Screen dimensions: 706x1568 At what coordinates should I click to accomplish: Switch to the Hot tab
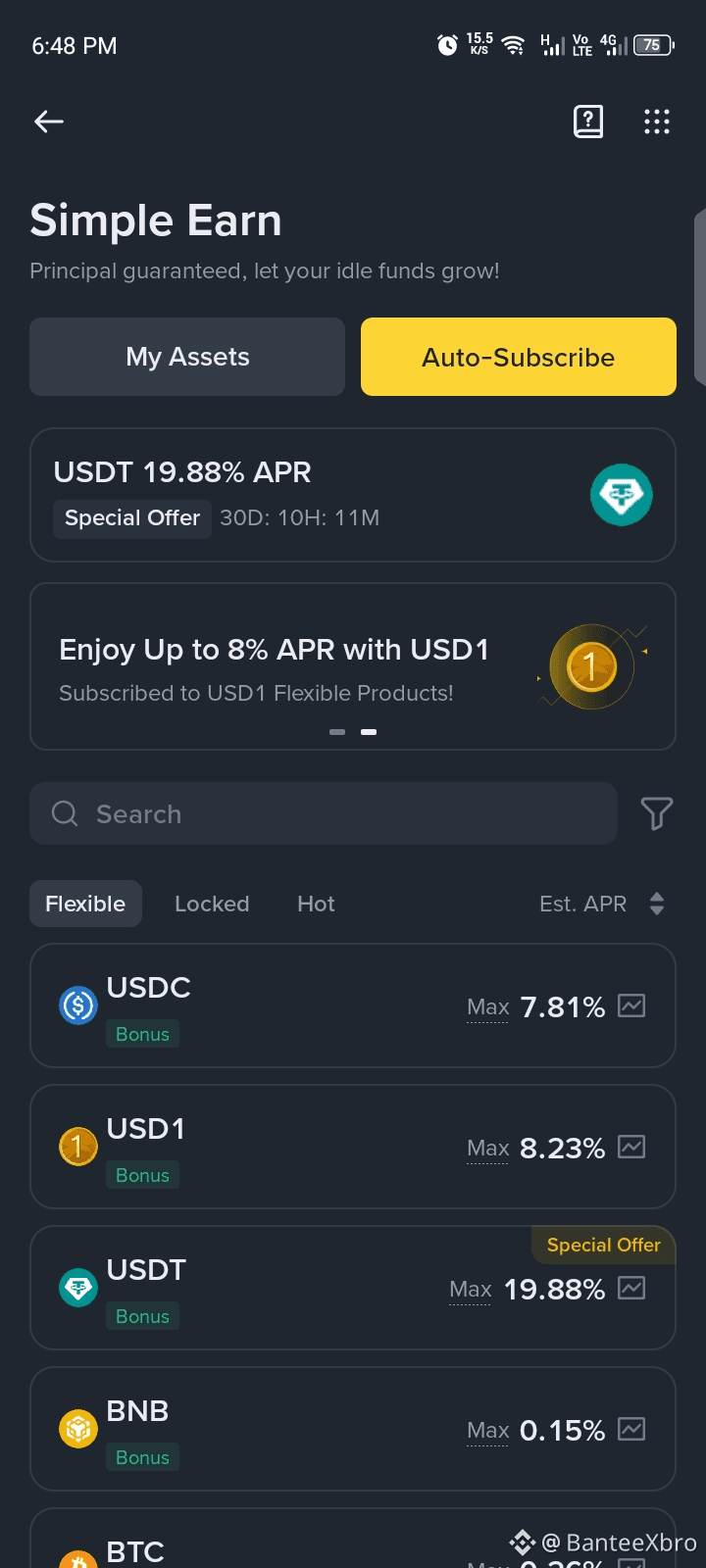(316, 904)
